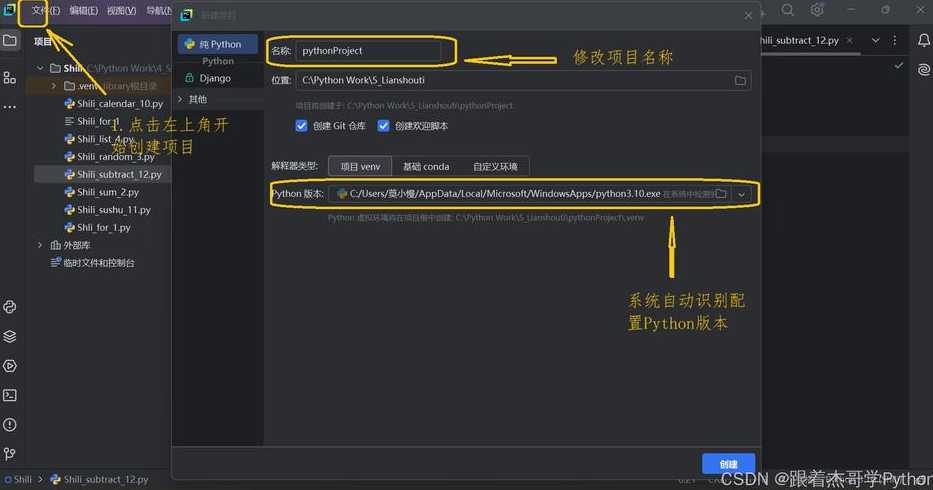Expand the .venv folder node
The height and width of the screenshot is (490, 933).
(x=54, y=86)
